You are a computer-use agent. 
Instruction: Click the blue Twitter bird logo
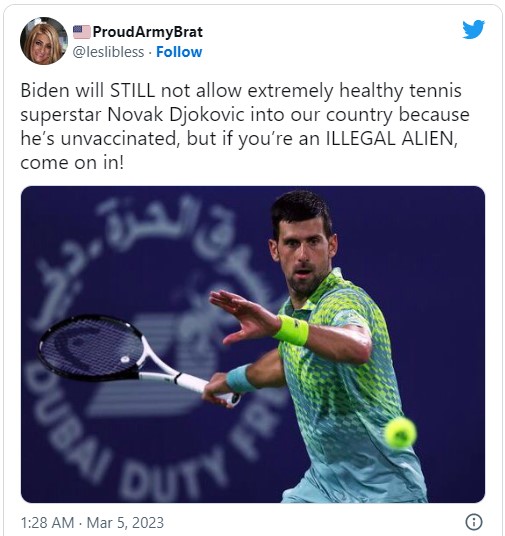tap(473, 29)
